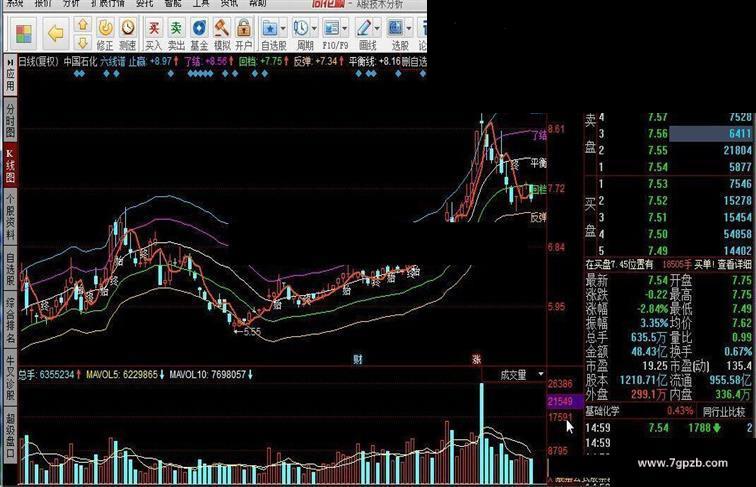756x487 pixels.
Task: Click the yellow up arrow toolbar icon
Action: point(83,25)
